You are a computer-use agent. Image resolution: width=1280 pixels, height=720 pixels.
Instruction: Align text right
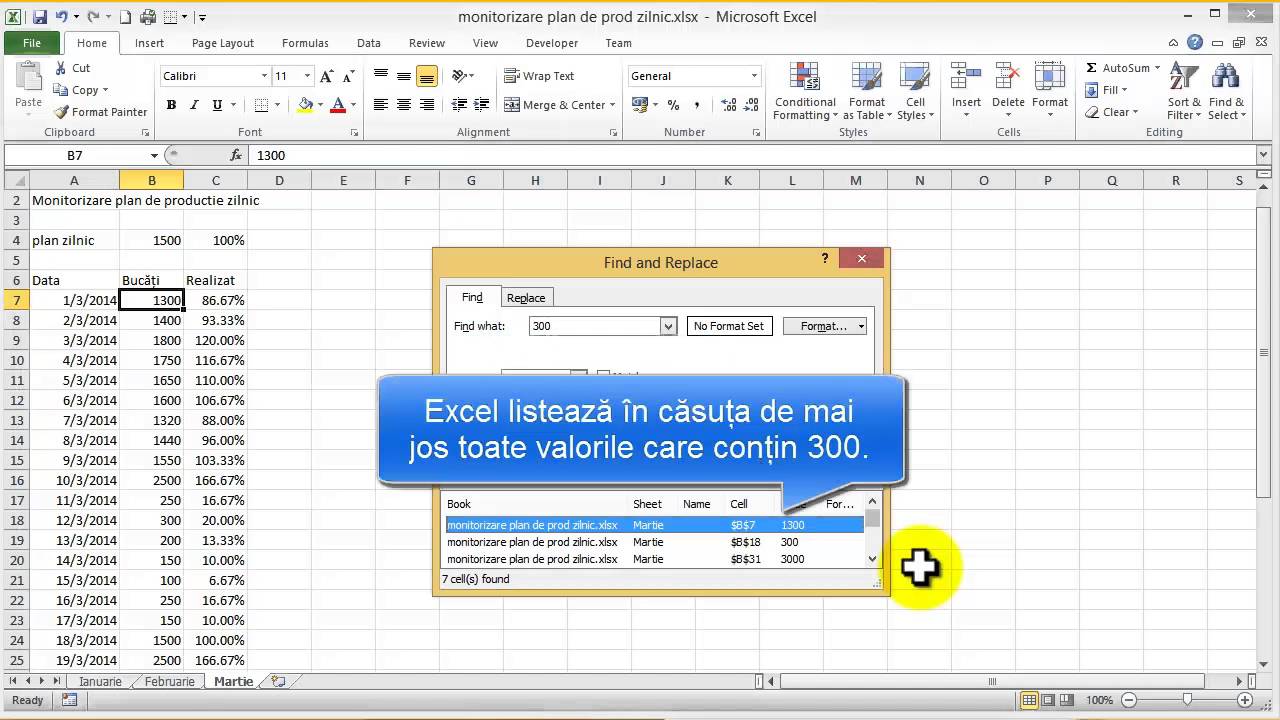[x=427, y=105]
